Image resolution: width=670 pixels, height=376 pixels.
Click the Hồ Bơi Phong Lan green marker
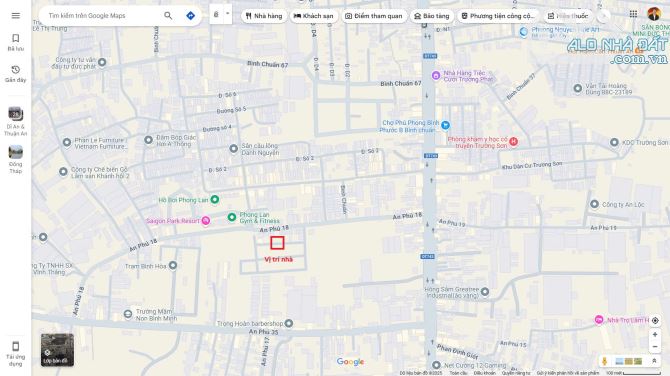(215, 199)
